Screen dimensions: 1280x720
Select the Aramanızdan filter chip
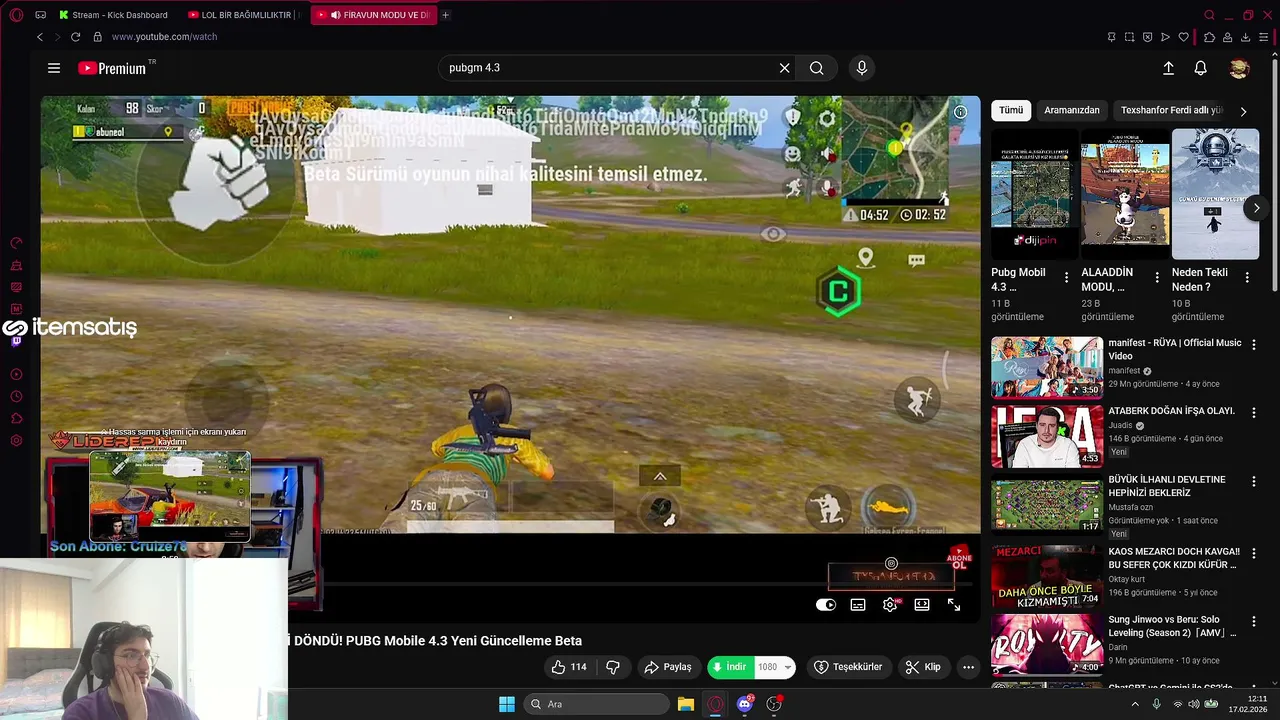(1072, 110)
